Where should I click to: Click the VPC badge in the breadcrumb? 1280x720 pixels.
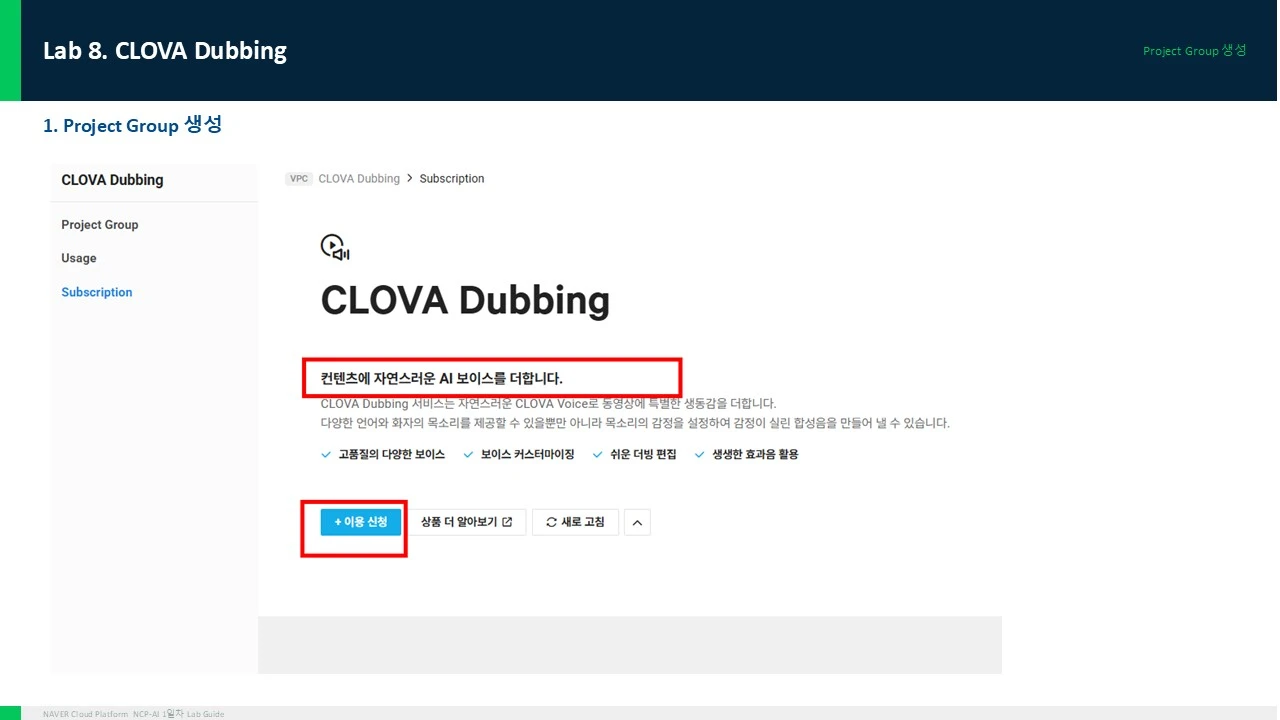point(298,179)
